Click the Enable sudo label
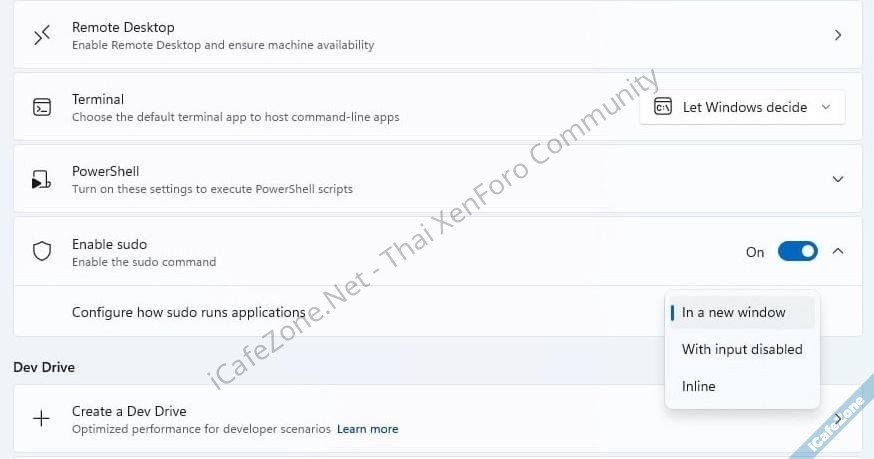 point(109,244)
